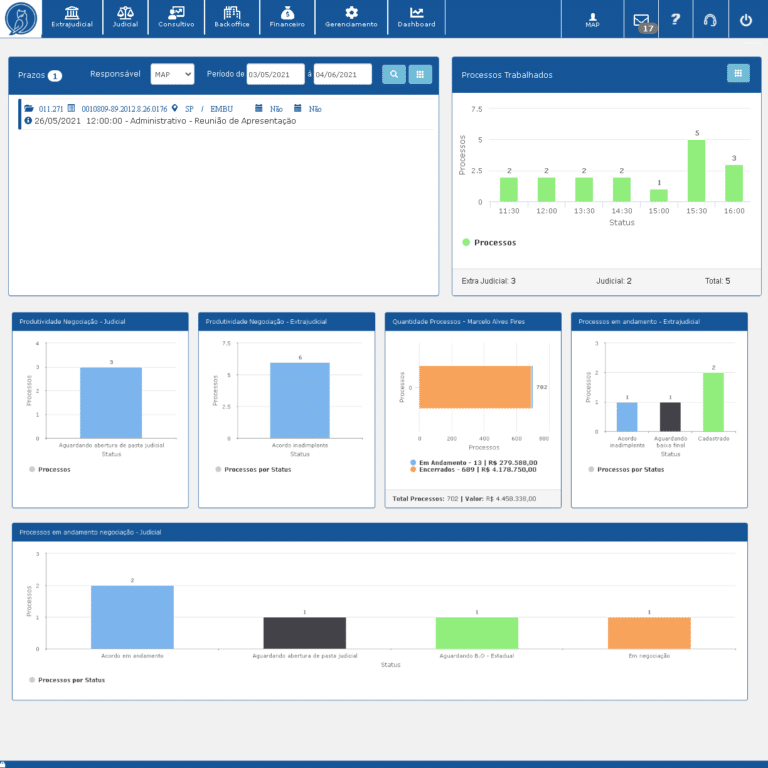Click the power logout icon
The height and width of the screenshot is (768, 768).
[745, 19]
